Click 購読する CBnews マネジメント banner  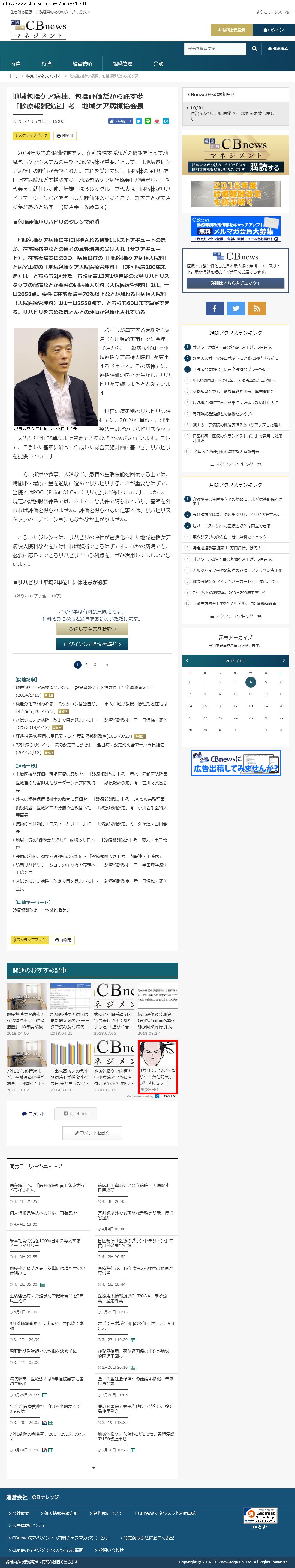click(x=235, y=156)
